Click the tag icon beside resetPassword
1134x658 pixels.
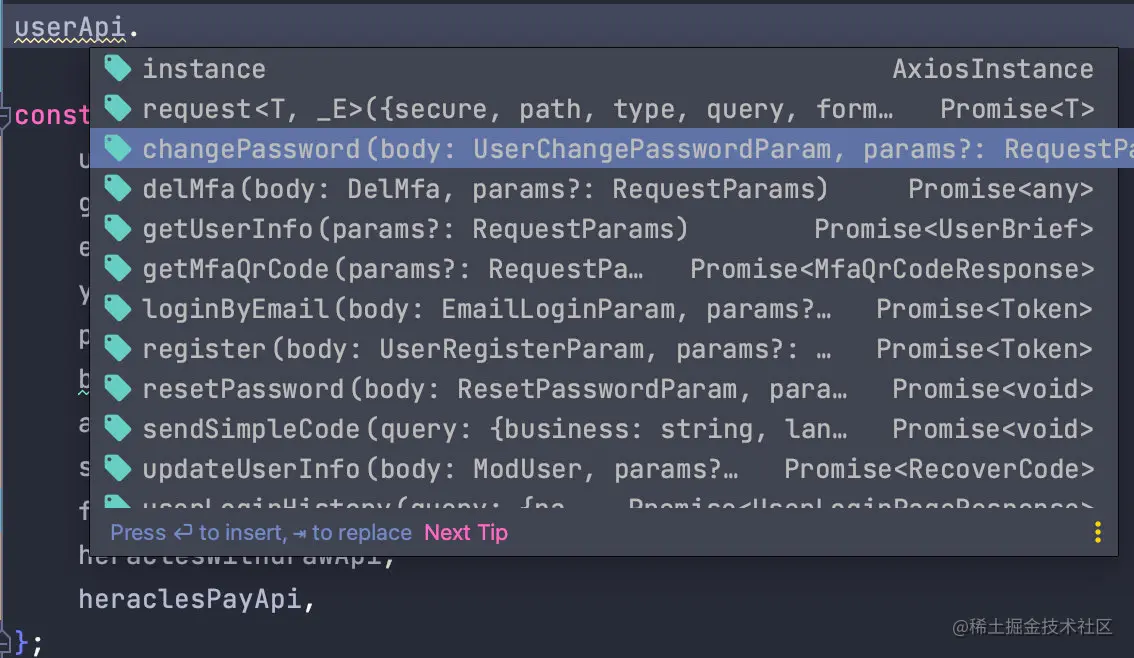click(117, 388)
